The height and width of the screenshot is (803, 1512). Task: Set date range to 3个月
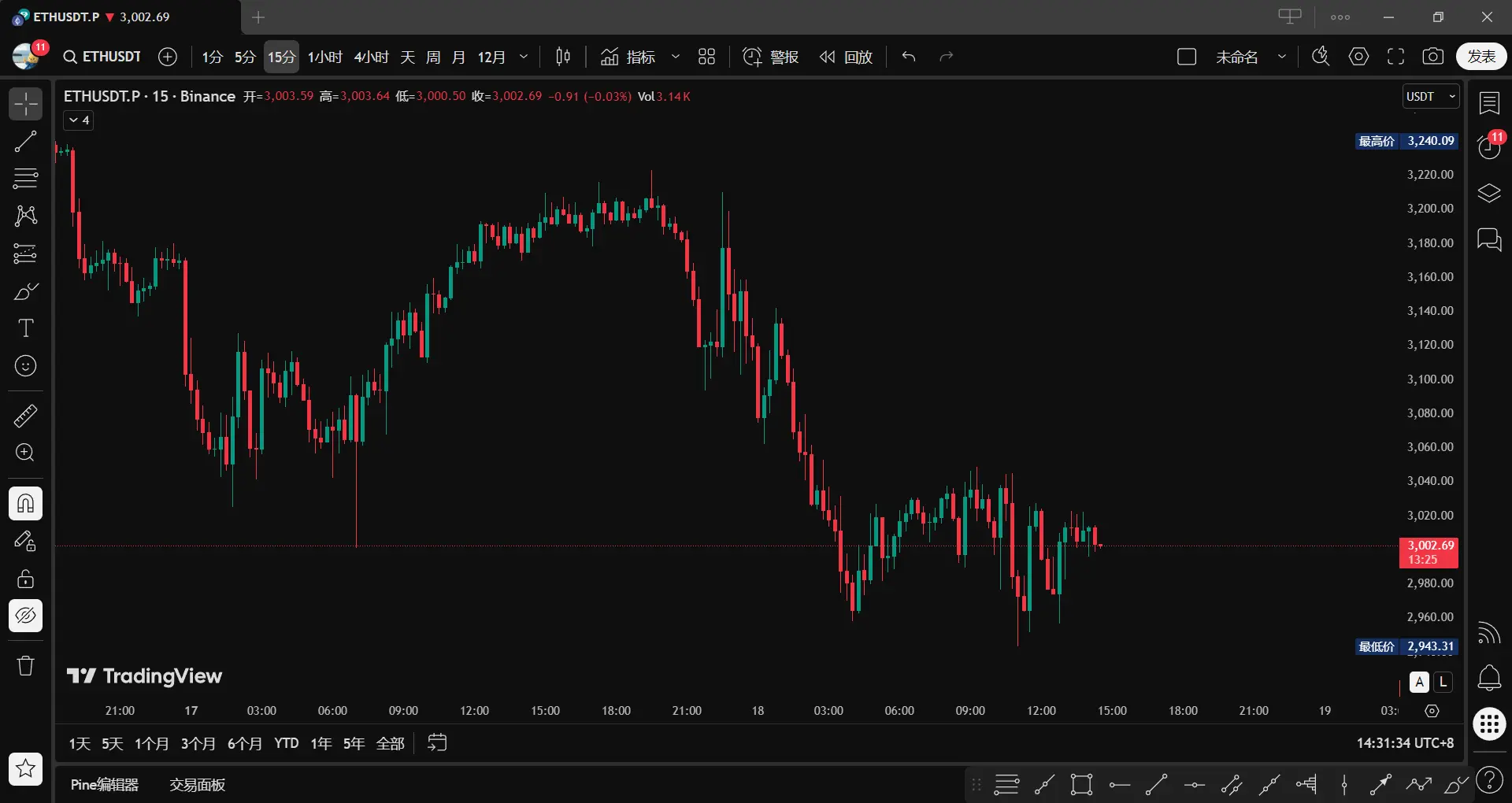[x=198, y=743]
